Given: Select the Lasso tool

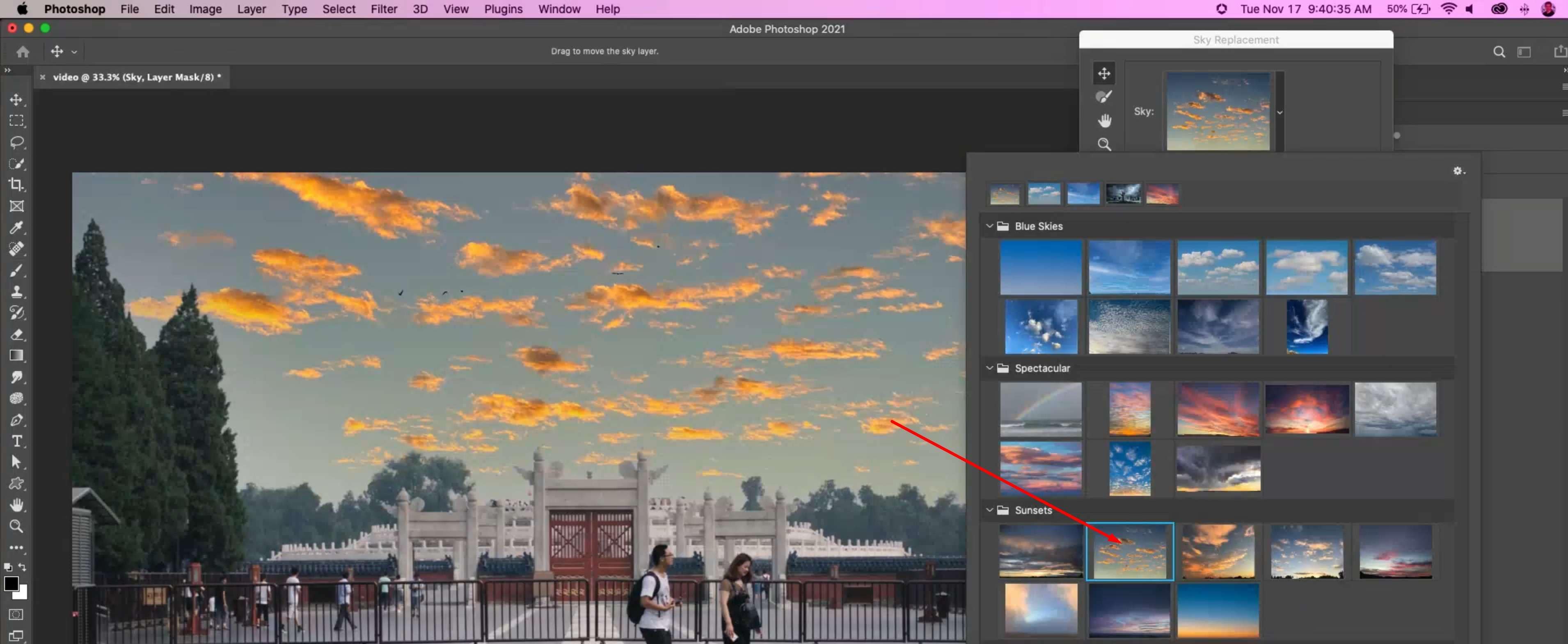Looking at the screenshot, I should pos(16,142).
